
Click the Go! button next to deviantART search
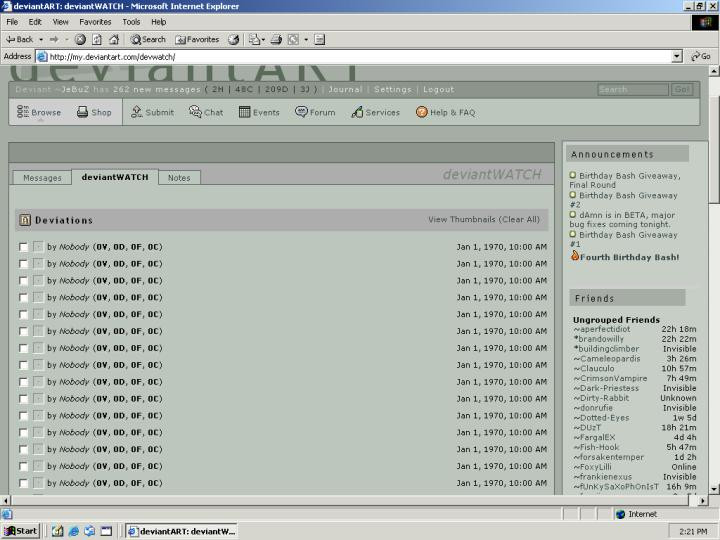[x=682, y=90]
